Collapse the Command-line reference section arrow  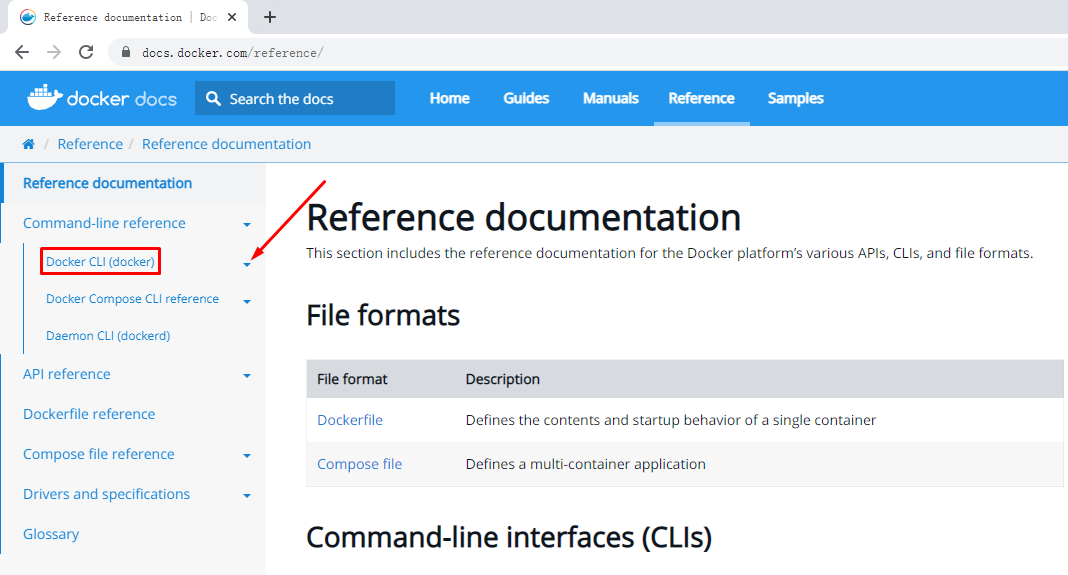pos(247,225)
